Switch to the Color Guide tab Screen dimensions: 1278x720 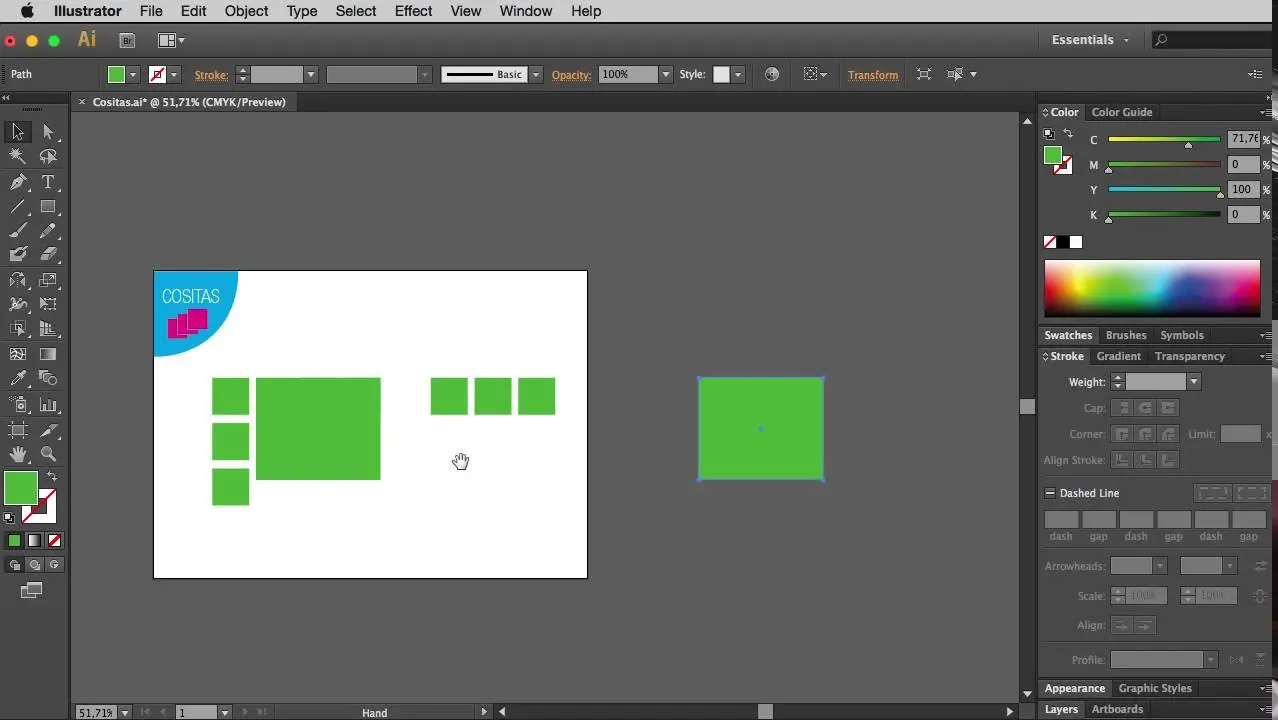[x=1121, y=112]
